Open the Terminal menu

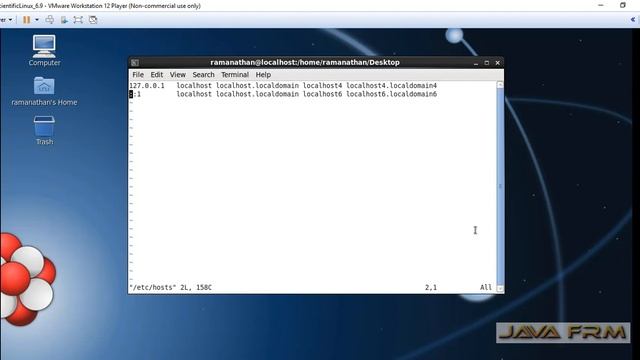(235, 75)
